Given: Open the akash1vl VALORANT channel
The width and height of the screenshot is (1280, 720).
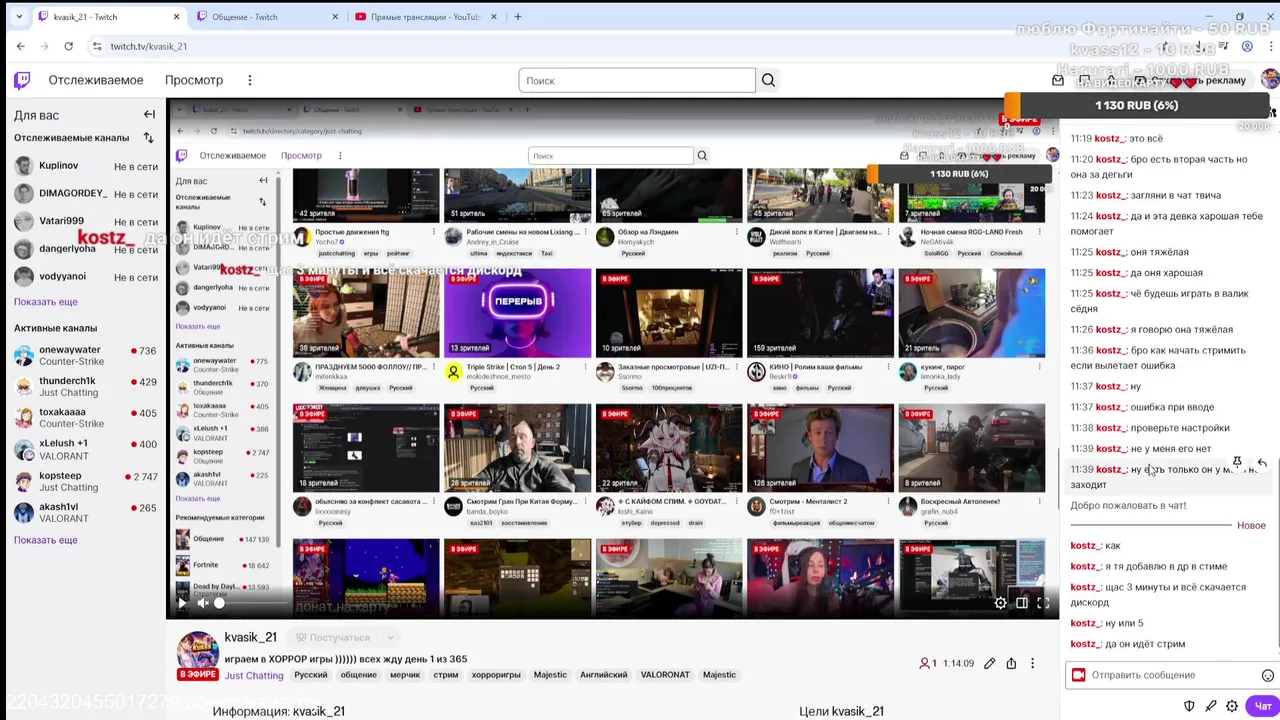Looking at the screenshot, I should coord(86,512).
